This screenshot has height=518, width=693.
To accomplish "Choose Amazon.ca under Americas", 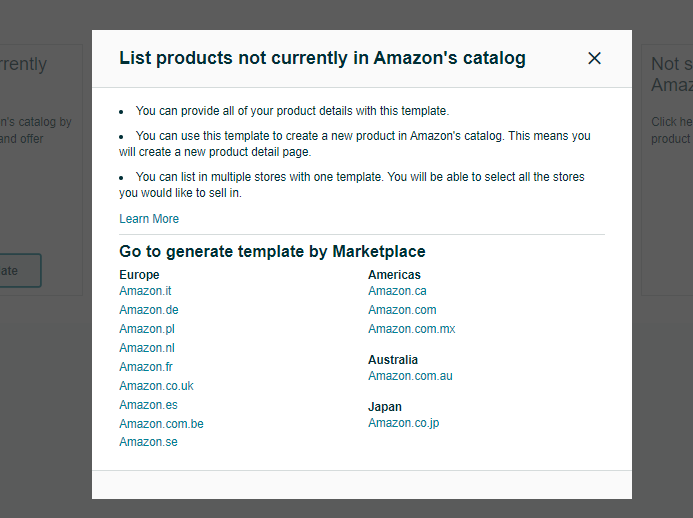I will pos(397,291).
